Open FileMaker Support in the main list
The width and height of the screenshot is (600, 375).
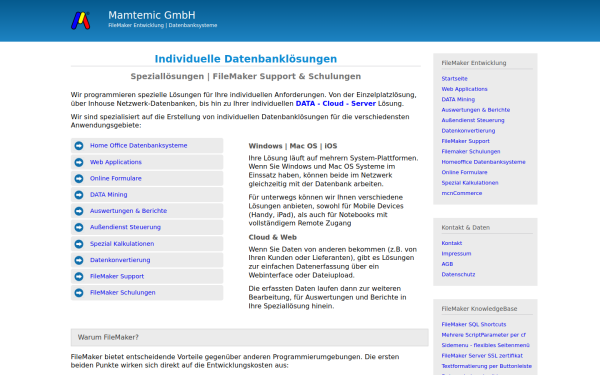tap(117, 276)
